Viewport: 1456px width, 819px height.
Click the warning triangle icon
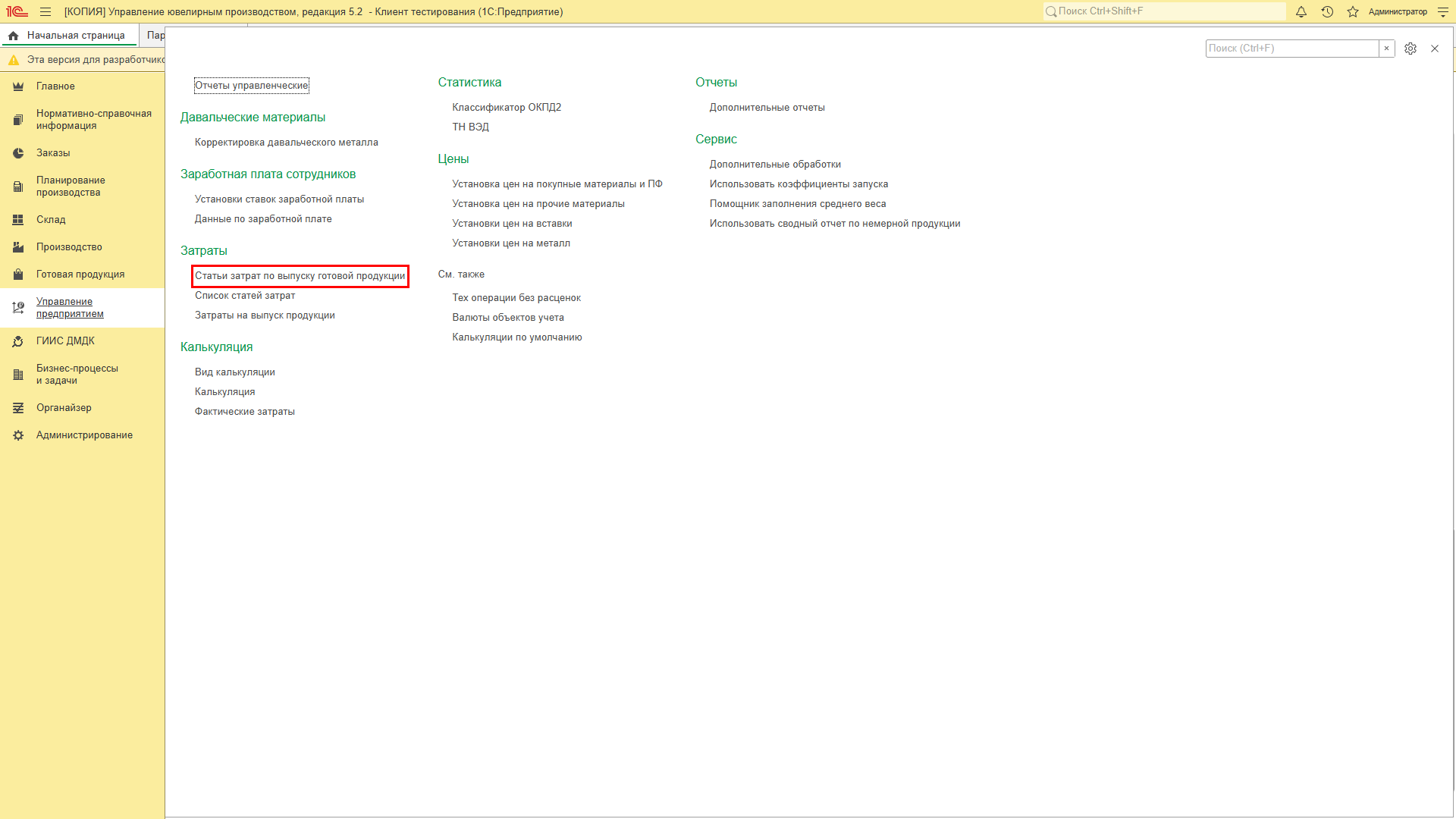(x=14, y=60)
